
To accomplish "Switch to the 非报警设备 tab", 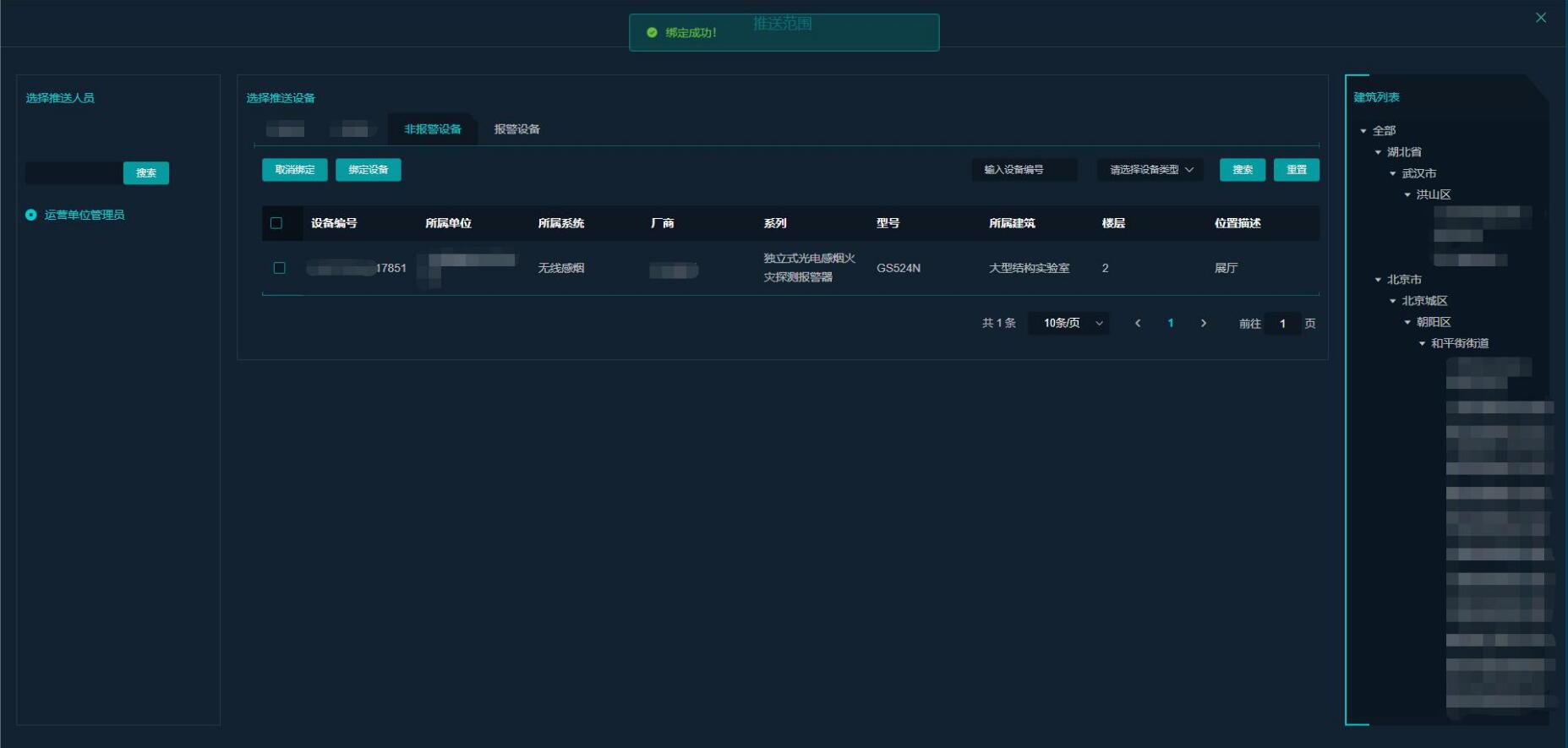I will 433,129.
